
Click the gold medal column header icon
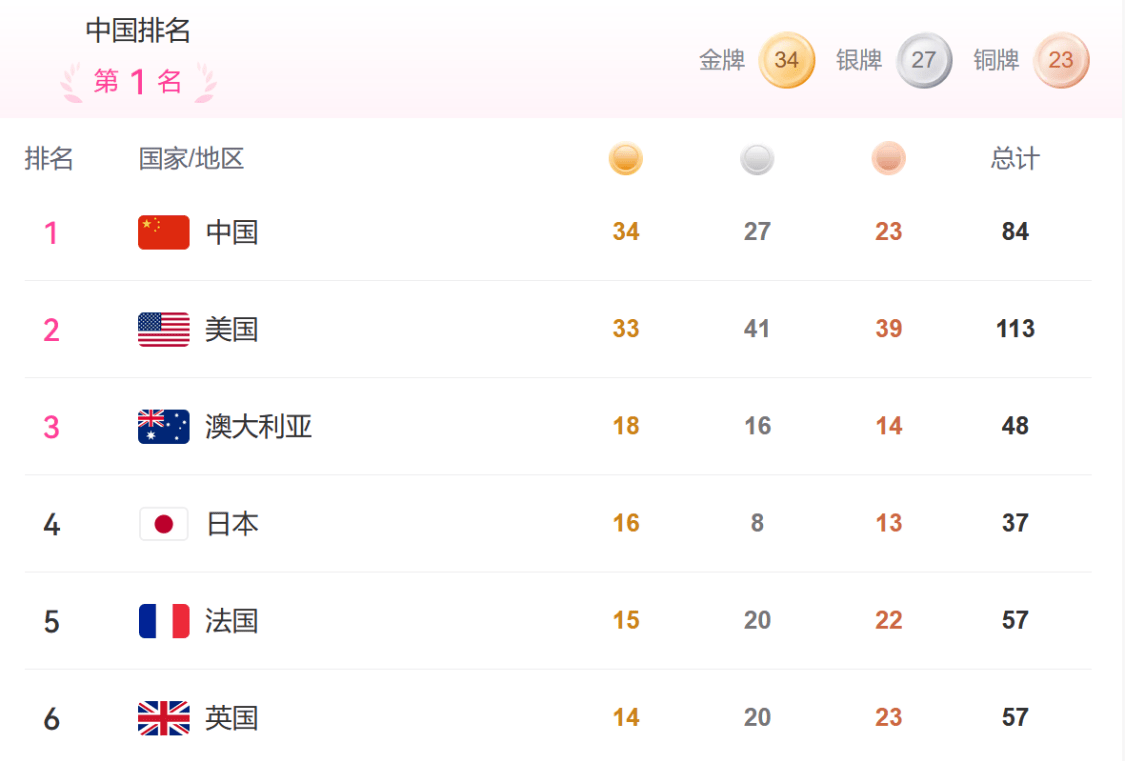tap(626, 159)
